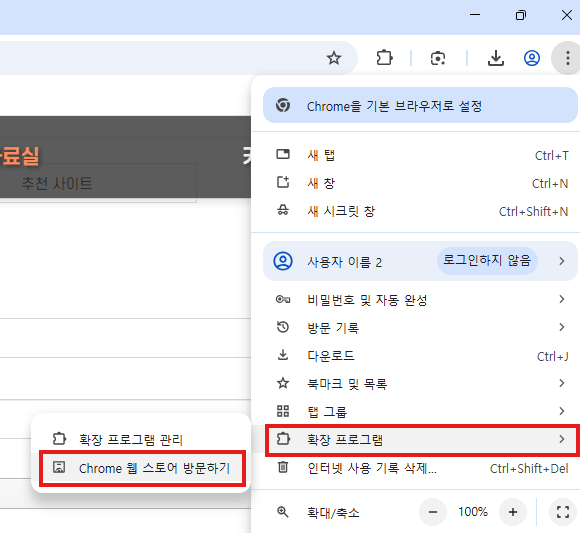Click the download arrow icon in menu
580x533 pixels.
[x=283, y=355]
